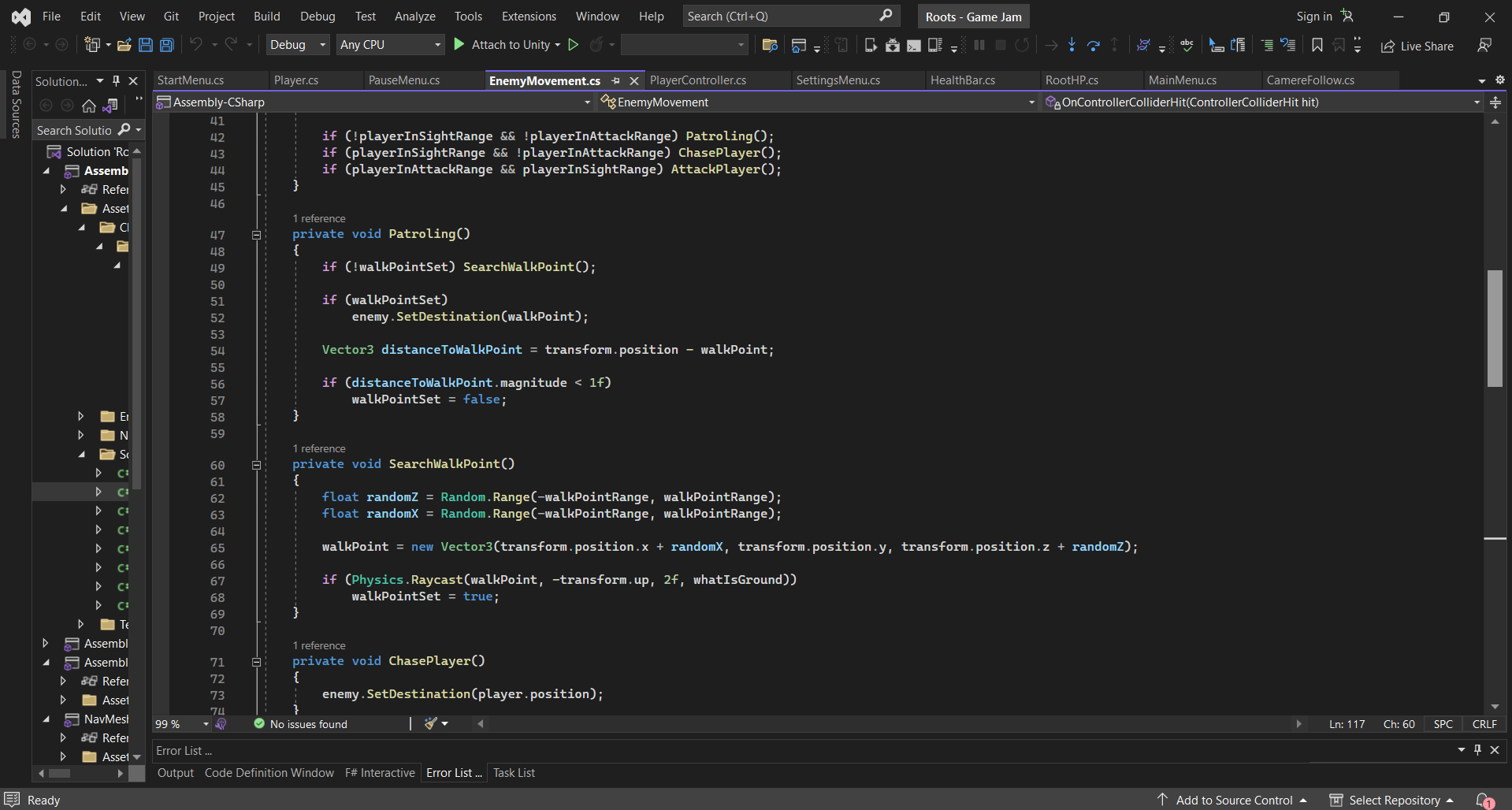Image resolution: width=1512 pixels, height=810 pixels.
Task: Undo the last edit
Action: pyautogui.click(x=196, y=45)
